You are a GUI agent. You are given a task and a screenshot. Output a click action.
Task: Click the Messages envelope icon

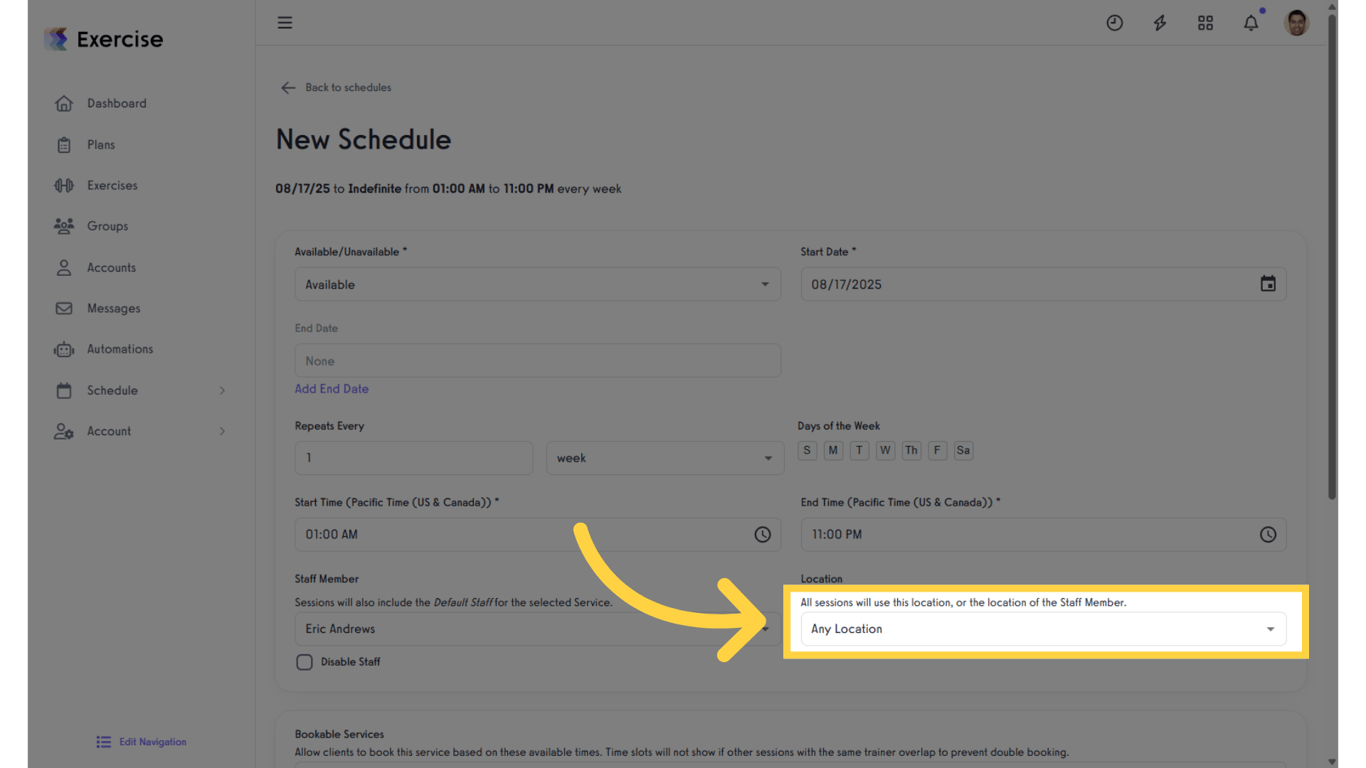(64, 309)
